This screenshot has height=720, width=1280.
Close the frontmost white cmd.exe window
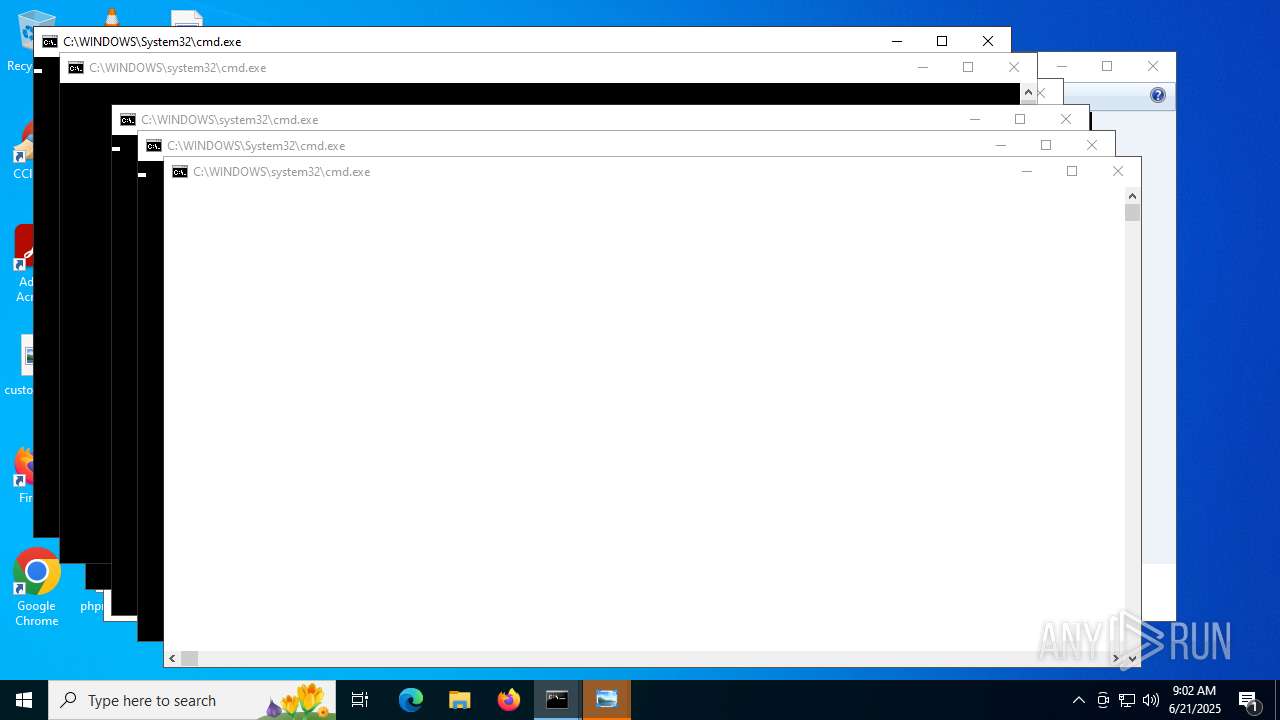click(x=1118, y=171)
